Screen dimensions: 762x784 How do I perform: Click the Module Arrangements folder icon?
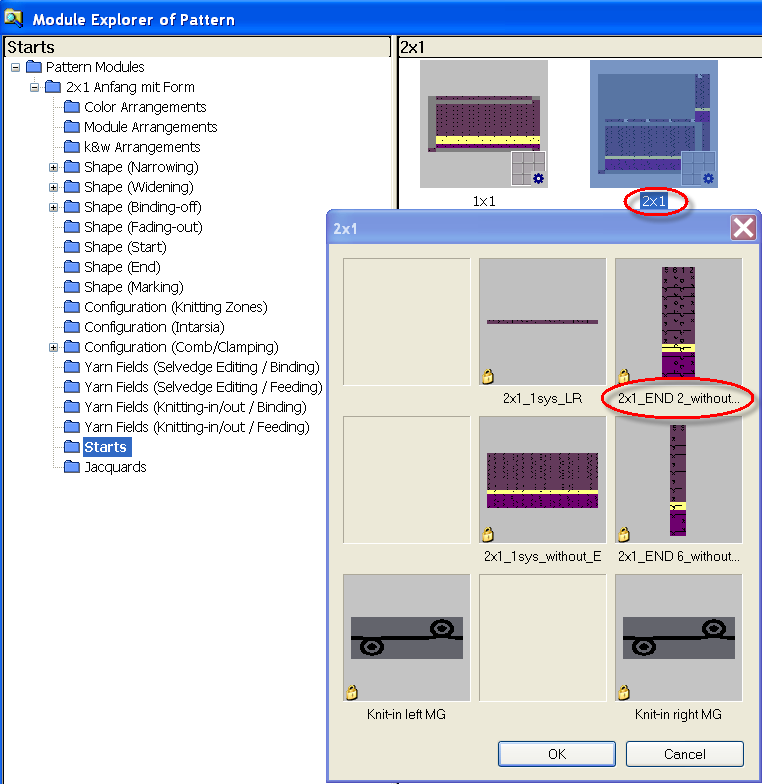(72, 127)
